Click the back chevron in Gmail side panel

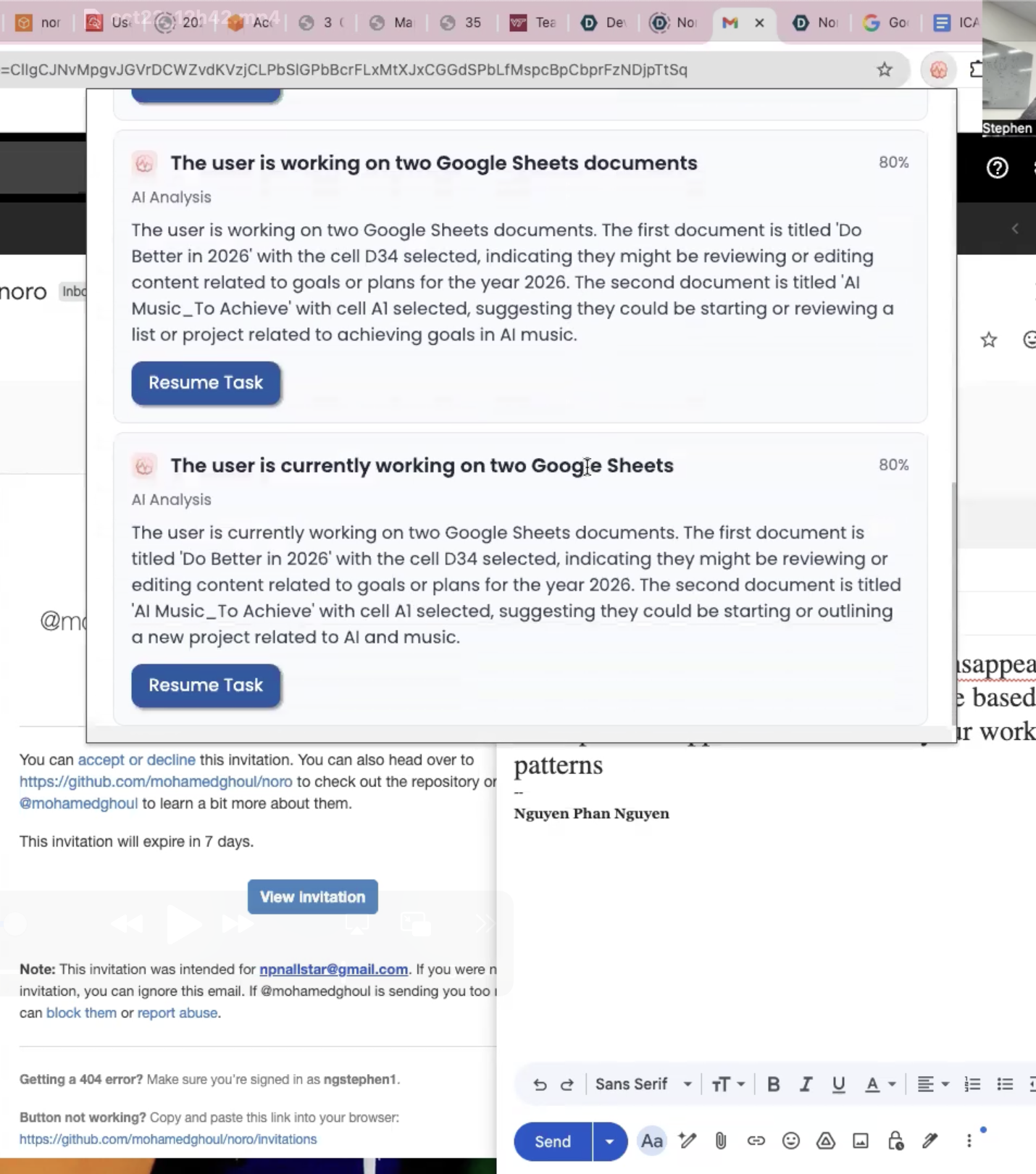(1015, 228)
